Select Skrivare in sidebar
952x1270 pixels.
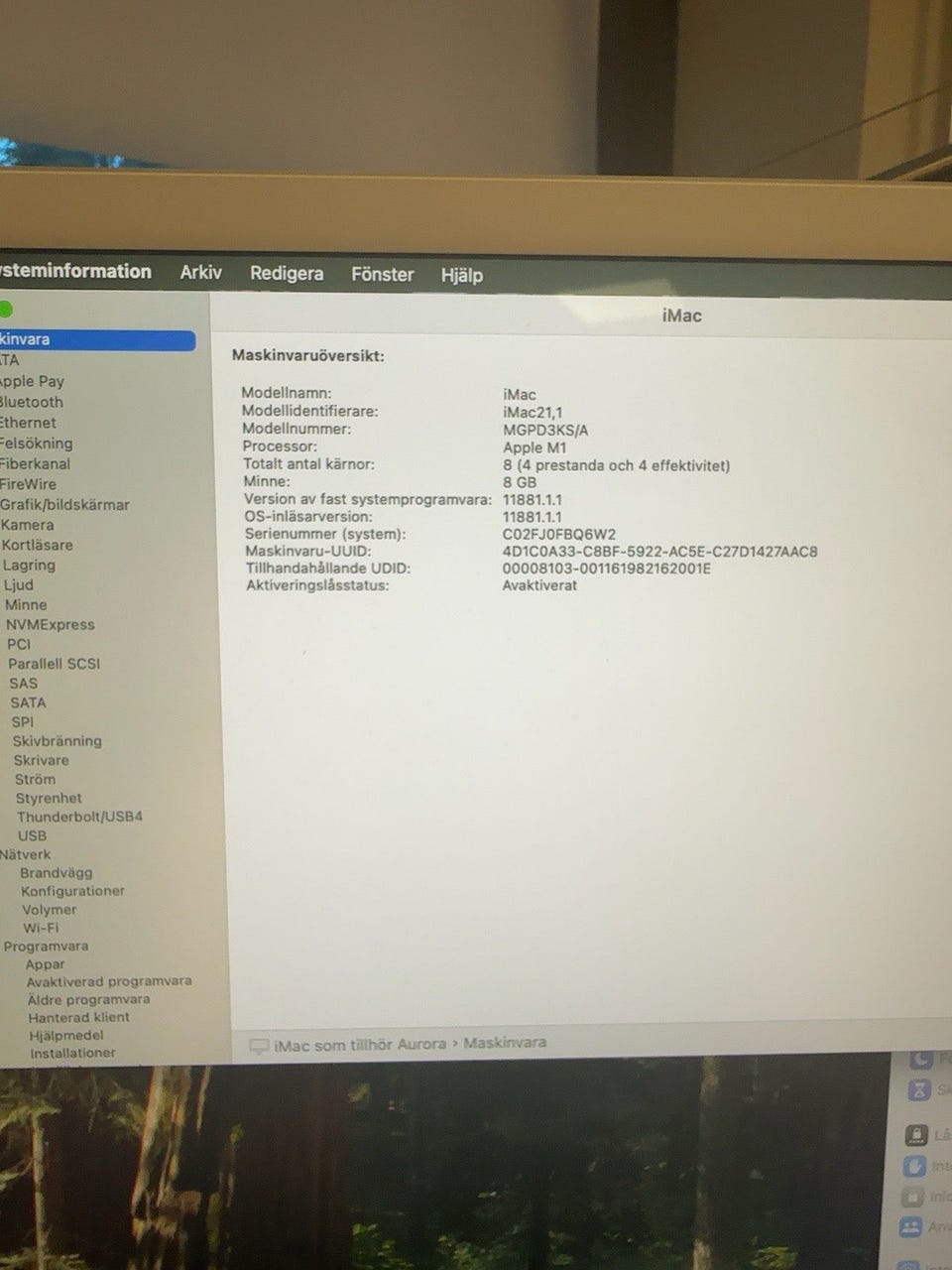[x=41, y=760]
